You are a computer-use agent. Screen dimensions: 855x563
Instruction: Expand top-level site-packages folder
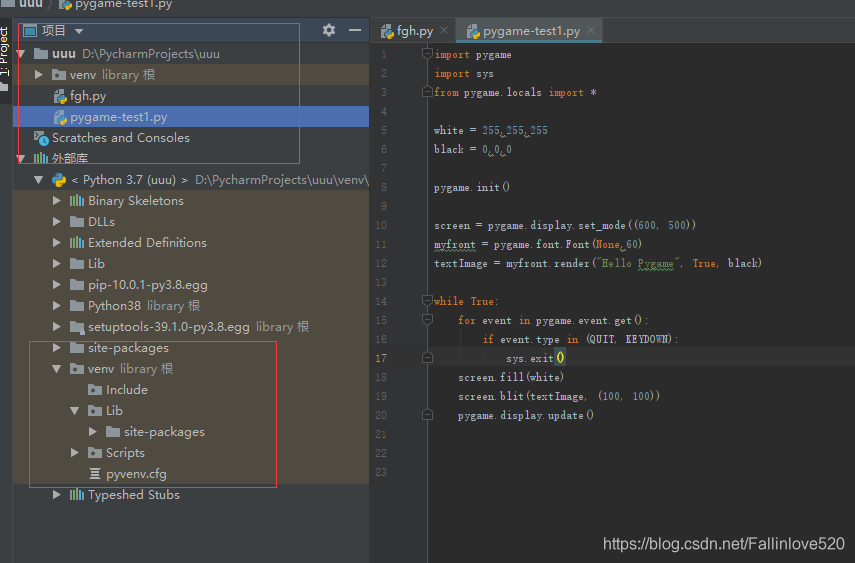(x=57, y=348)
